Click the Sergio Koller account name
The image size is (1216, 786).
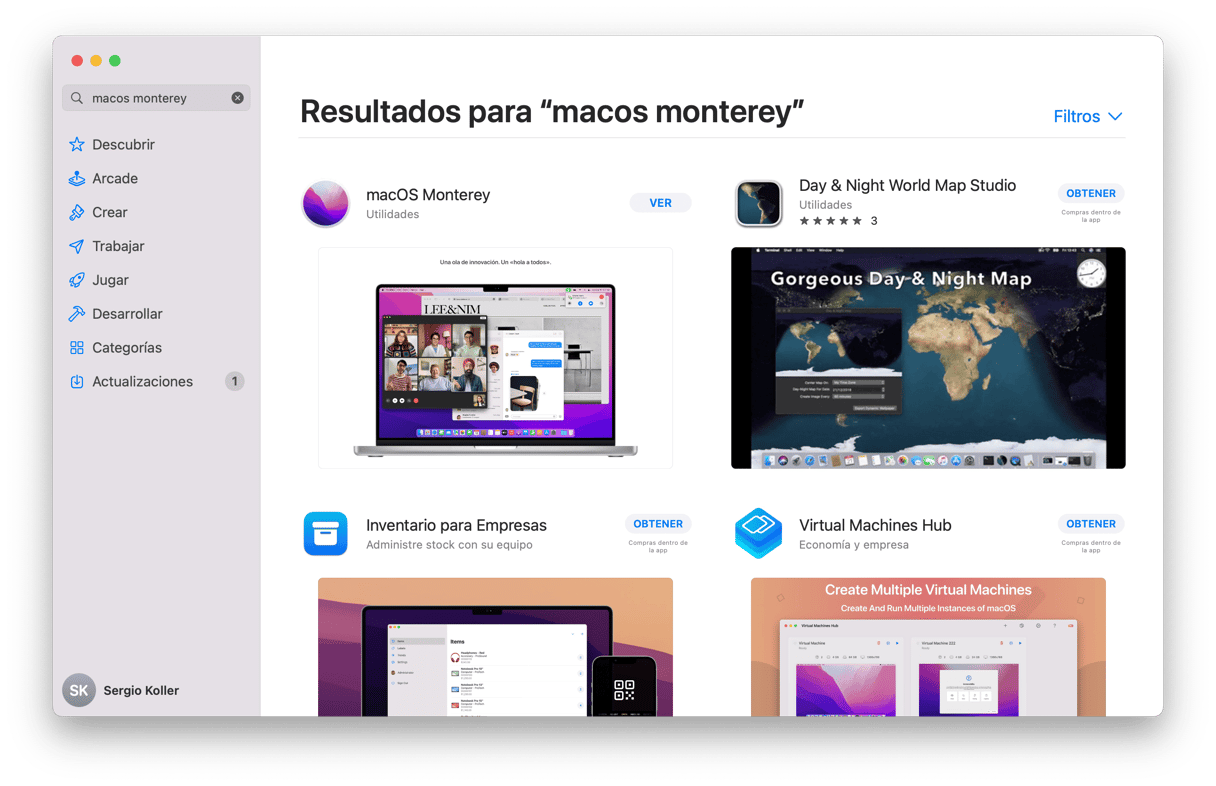tap(141, 691)
